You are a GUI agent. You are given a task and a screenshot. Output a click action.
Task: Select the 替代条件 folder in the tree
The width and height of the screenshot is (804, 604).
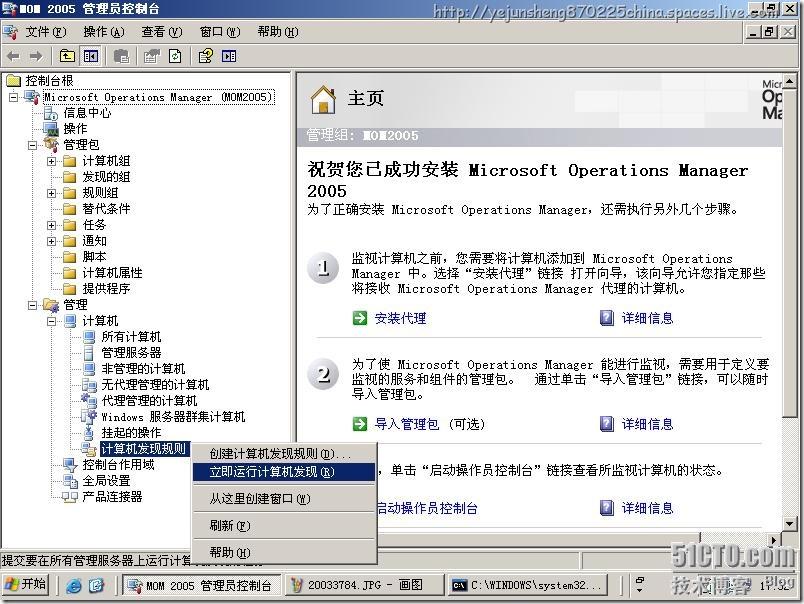pyautogui.click(x=106, y=209)
